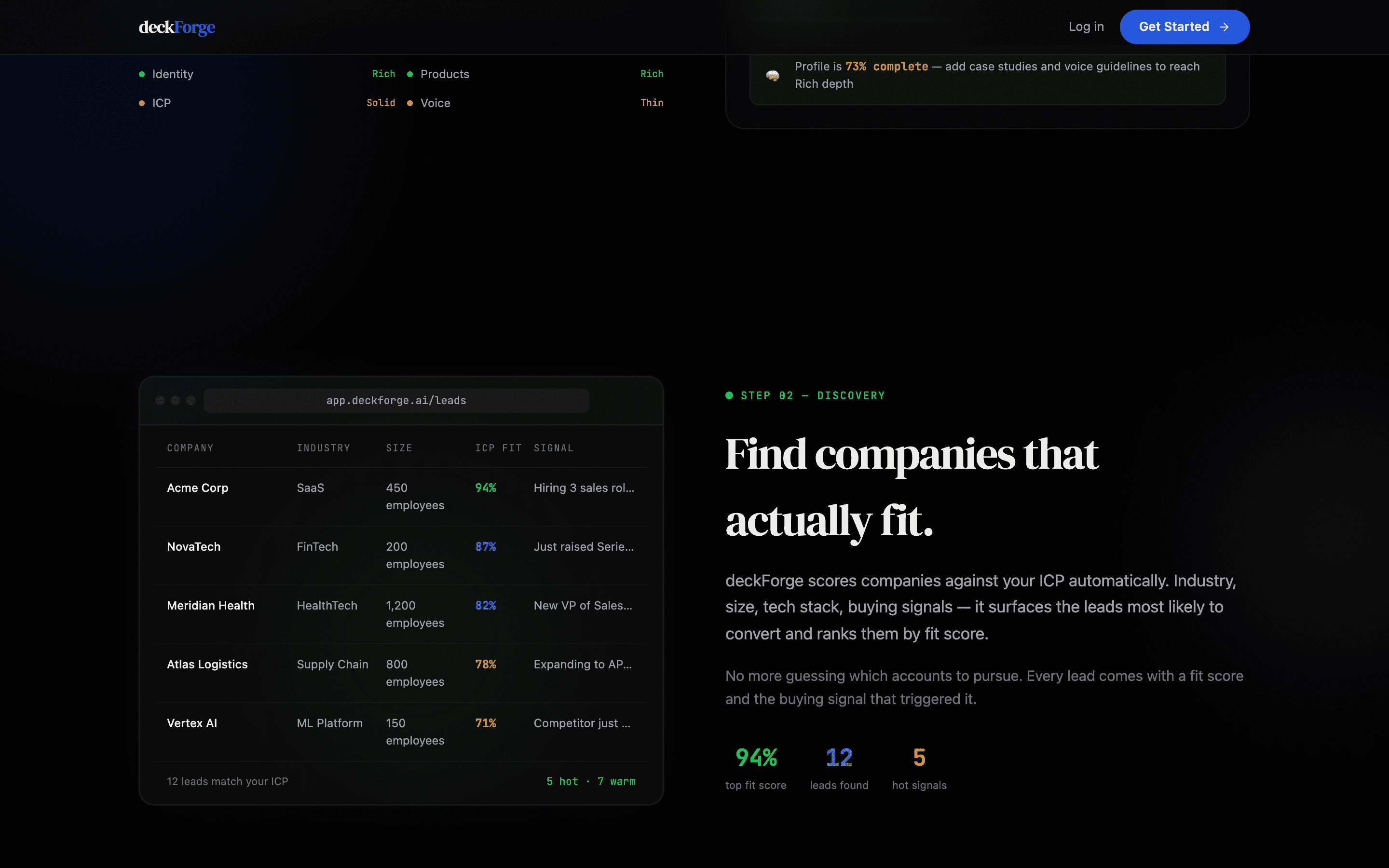
Task: Click the green Step 02 Discovery dot
Action: (x=729, y=395)
